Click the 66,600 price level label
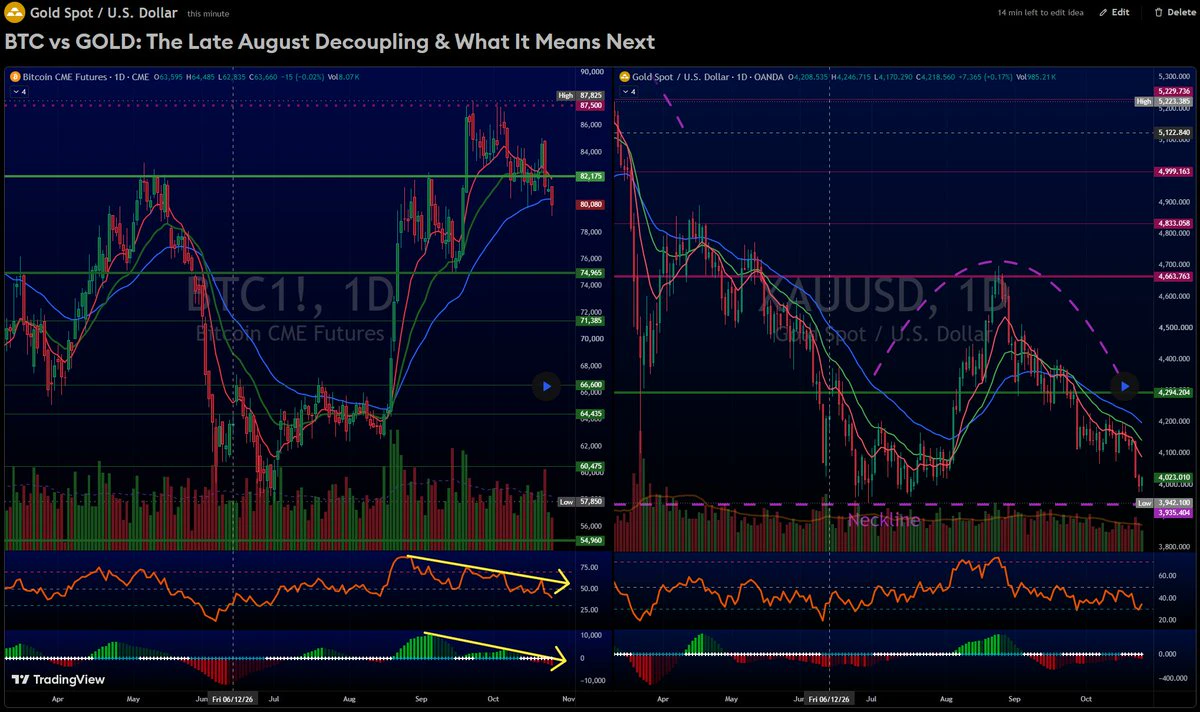This screenshot has height=712, width=1200. [590, 385]
